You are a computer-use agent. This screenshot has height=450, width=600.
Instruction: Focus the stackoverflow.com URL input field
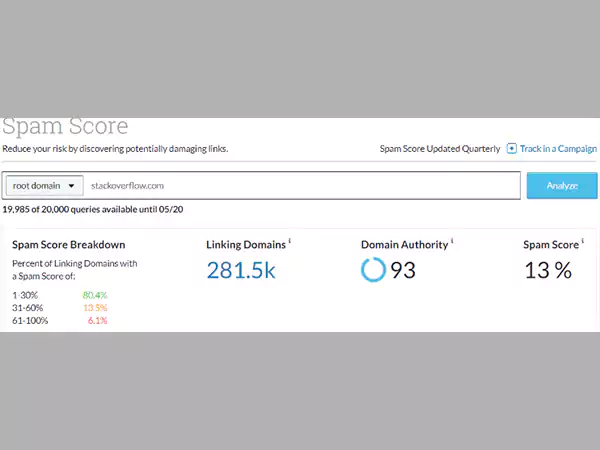300,186
